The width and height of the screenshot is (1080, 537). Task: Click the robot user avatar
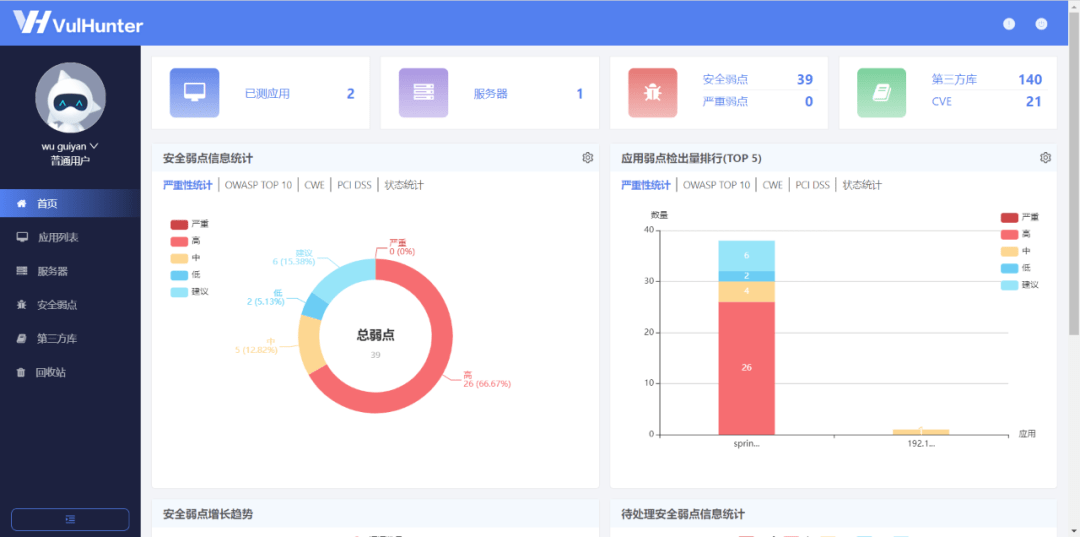click(70, 98)
